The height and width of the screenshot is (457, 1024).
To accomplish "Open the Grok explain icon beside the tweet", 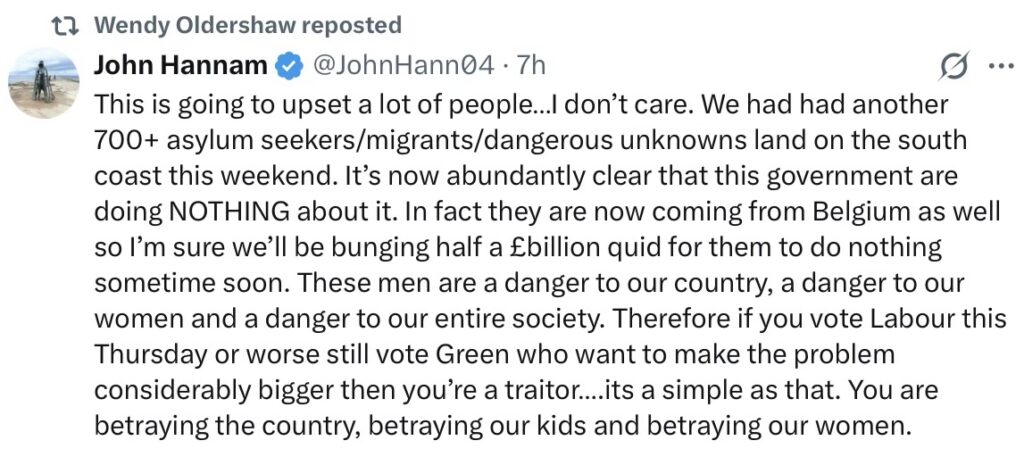I will tap(954, 65).
